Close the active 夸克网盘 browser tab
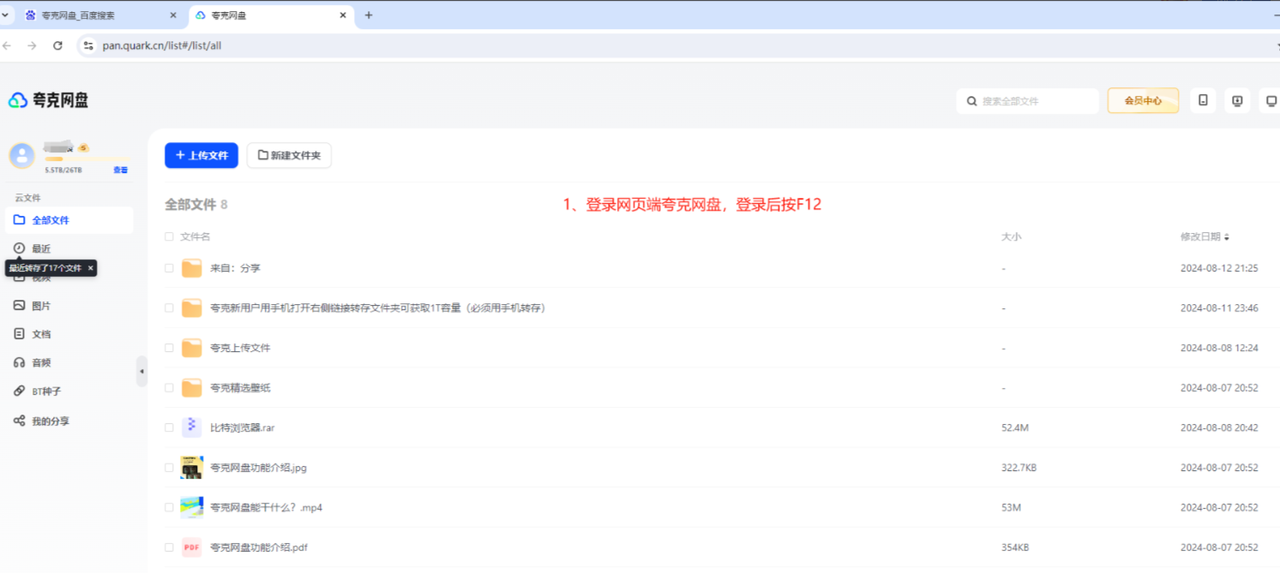 pyautogui.click(x=344, y=16)
